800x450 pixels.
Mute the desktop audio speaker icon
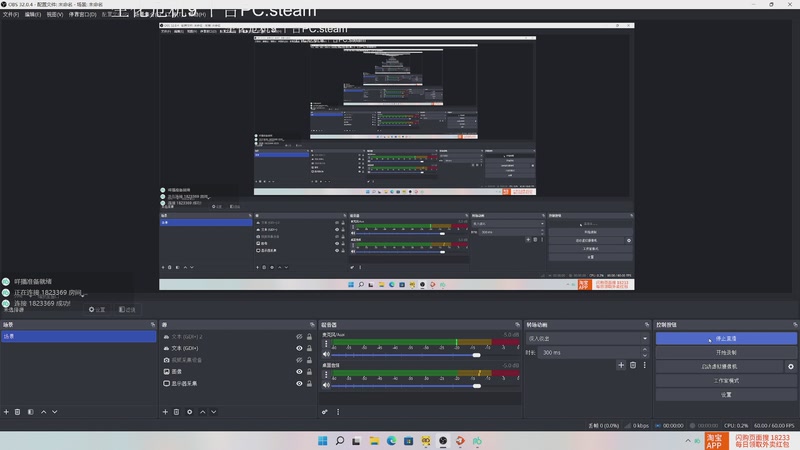326,385
